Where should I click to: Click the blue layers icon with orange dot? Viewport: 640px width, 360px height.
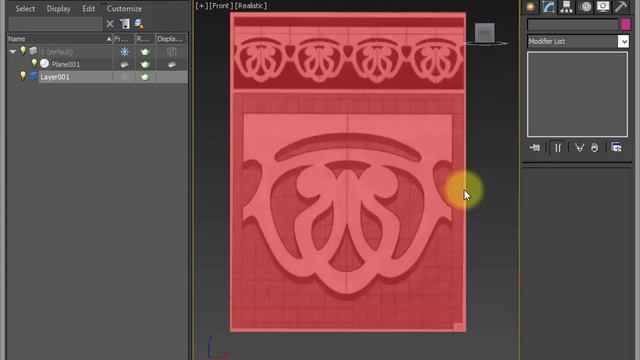point(139,24)
